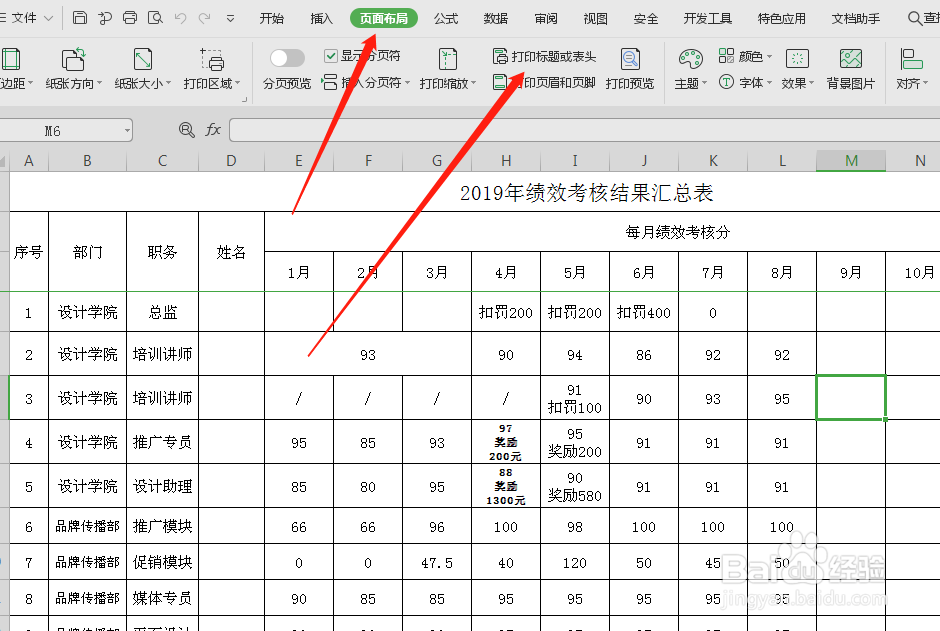Image resolution: width=940 pixels, height=631 pixels.
Task: Select column A header
Action: point(29,161)
